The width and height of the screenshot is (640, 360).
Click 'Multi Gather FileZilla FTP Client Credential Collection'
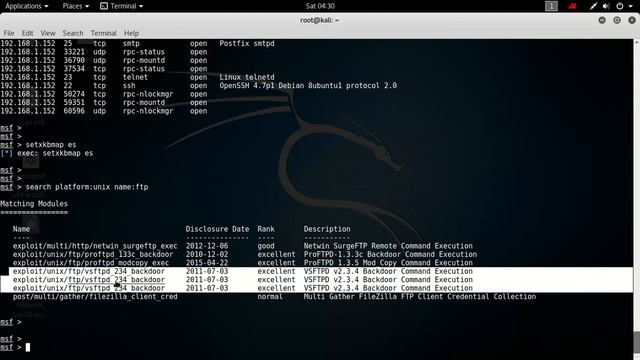pyautogui.click(x=420, y=297)
